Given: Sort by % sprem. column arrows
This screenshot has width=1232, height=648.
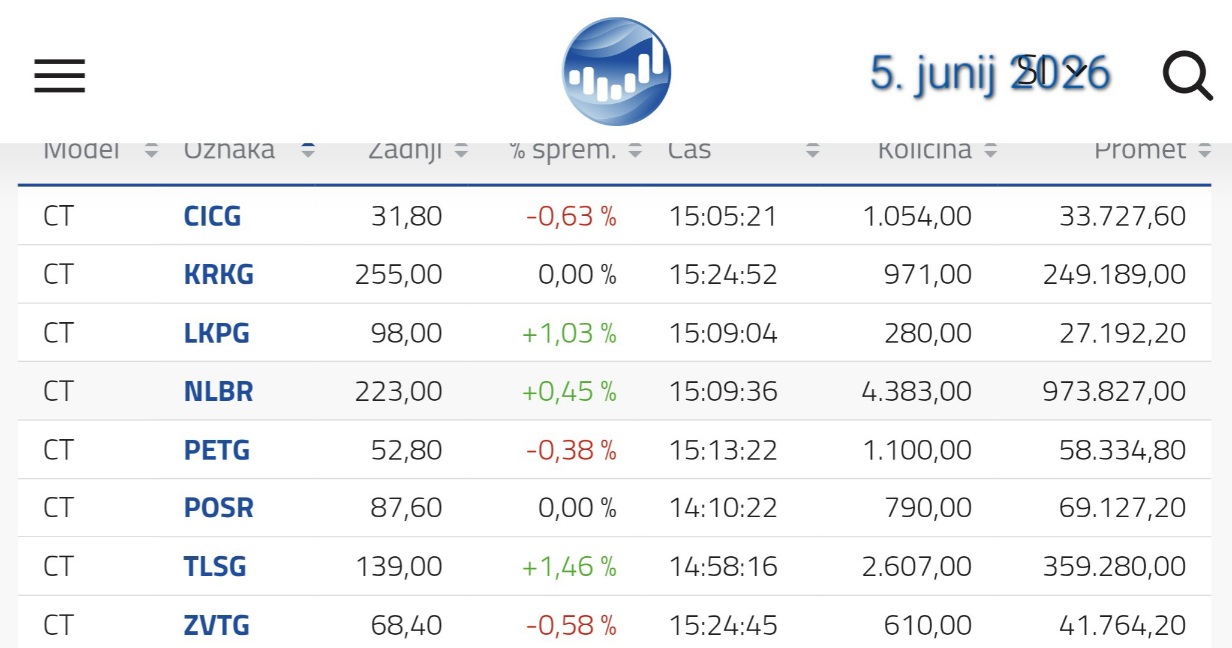Looking at the screenshot, I should pyautogui.click(x=635, y=151).
